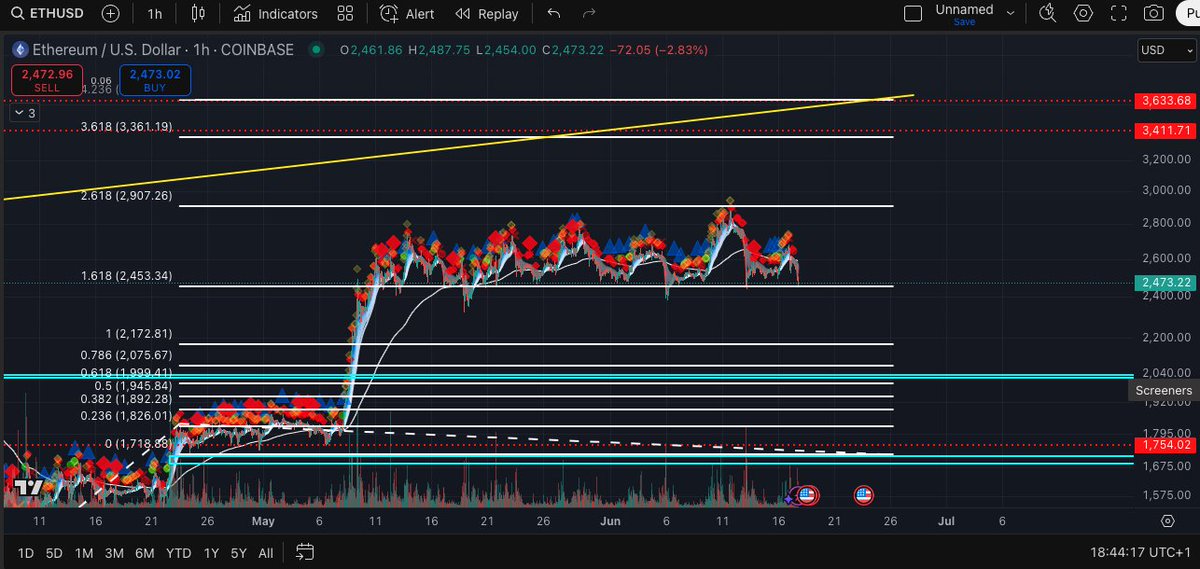The height and width of the screenshot is (569, 1200).
Task: Select the YTD date range
Action: tap(179, 552)
